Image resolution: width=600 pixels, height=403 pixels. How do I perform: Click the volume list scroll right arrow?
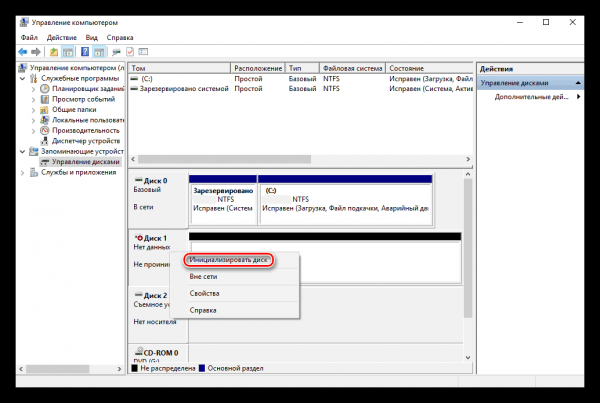click(x=468, y=159)
